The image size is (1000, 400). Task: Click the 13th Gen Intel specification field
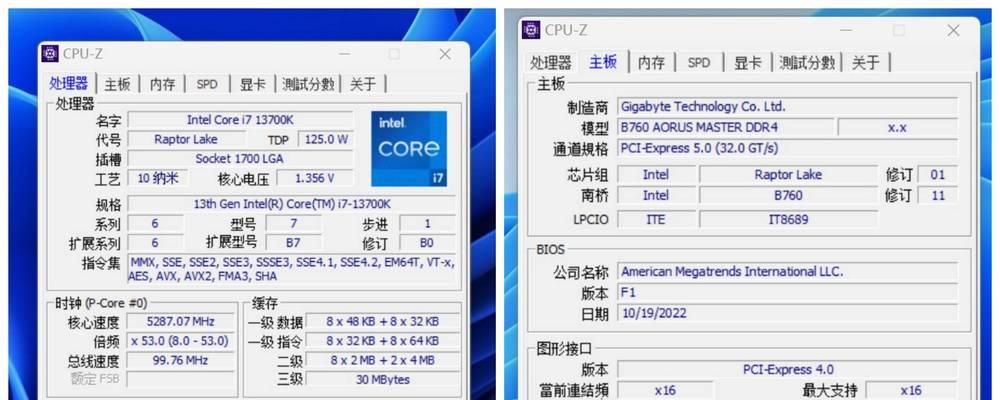coord(292,204)
